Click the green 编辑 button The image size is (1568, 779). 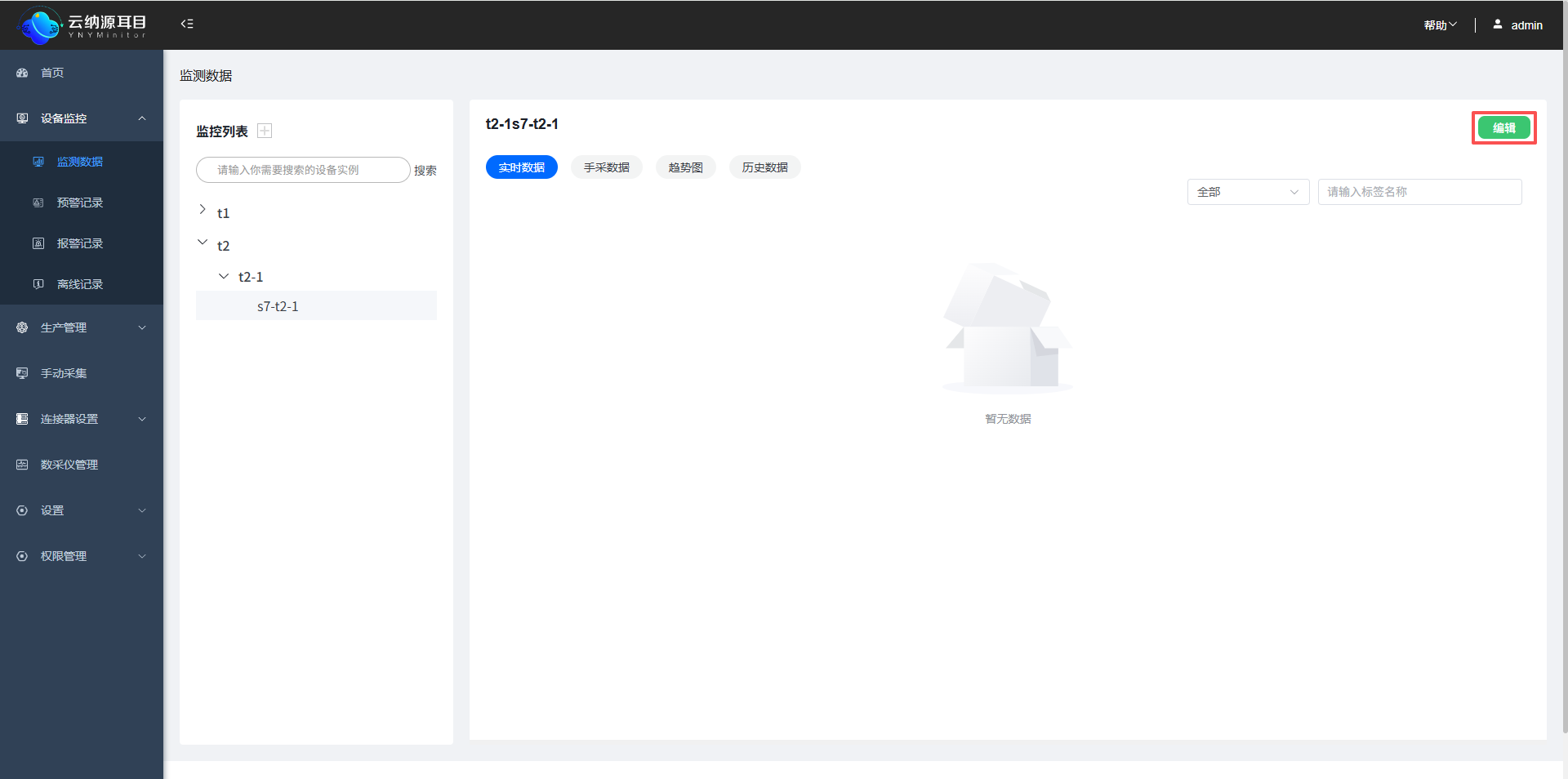(x=1503, y=128)
